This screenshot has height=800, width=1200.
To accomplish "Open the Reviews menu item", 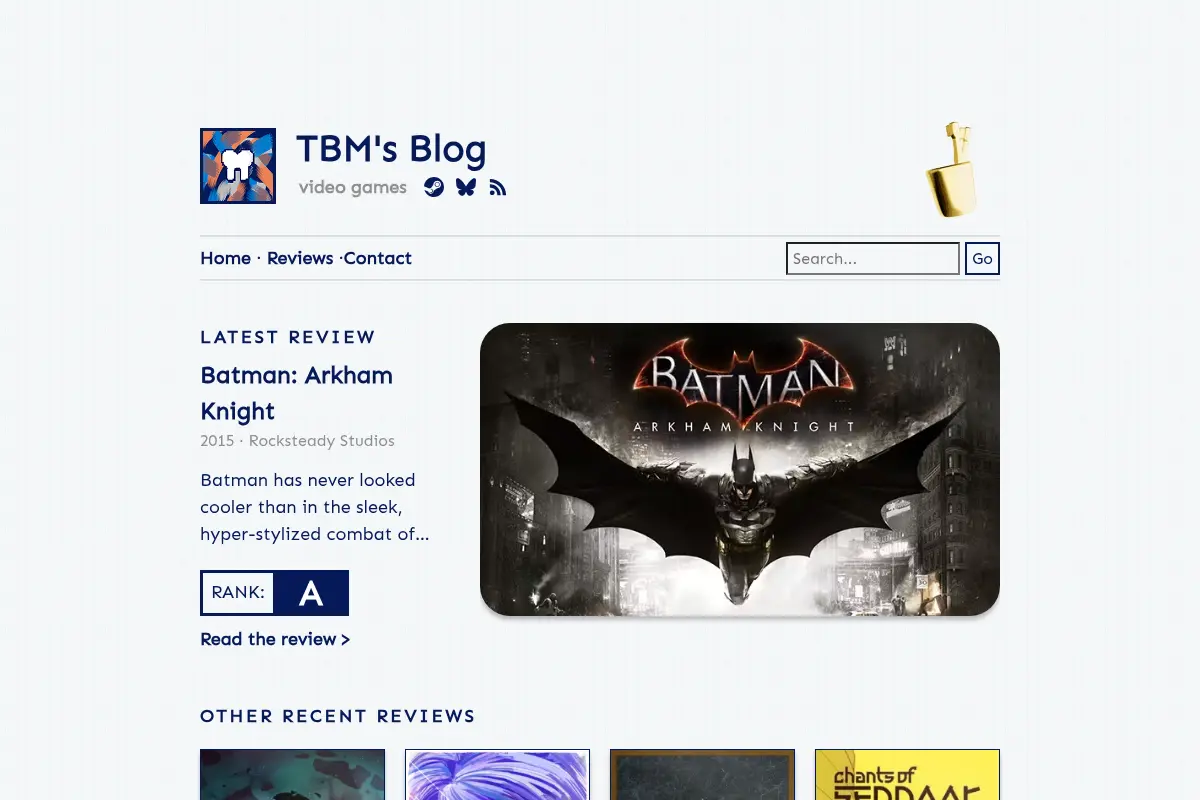I will 300,258.
